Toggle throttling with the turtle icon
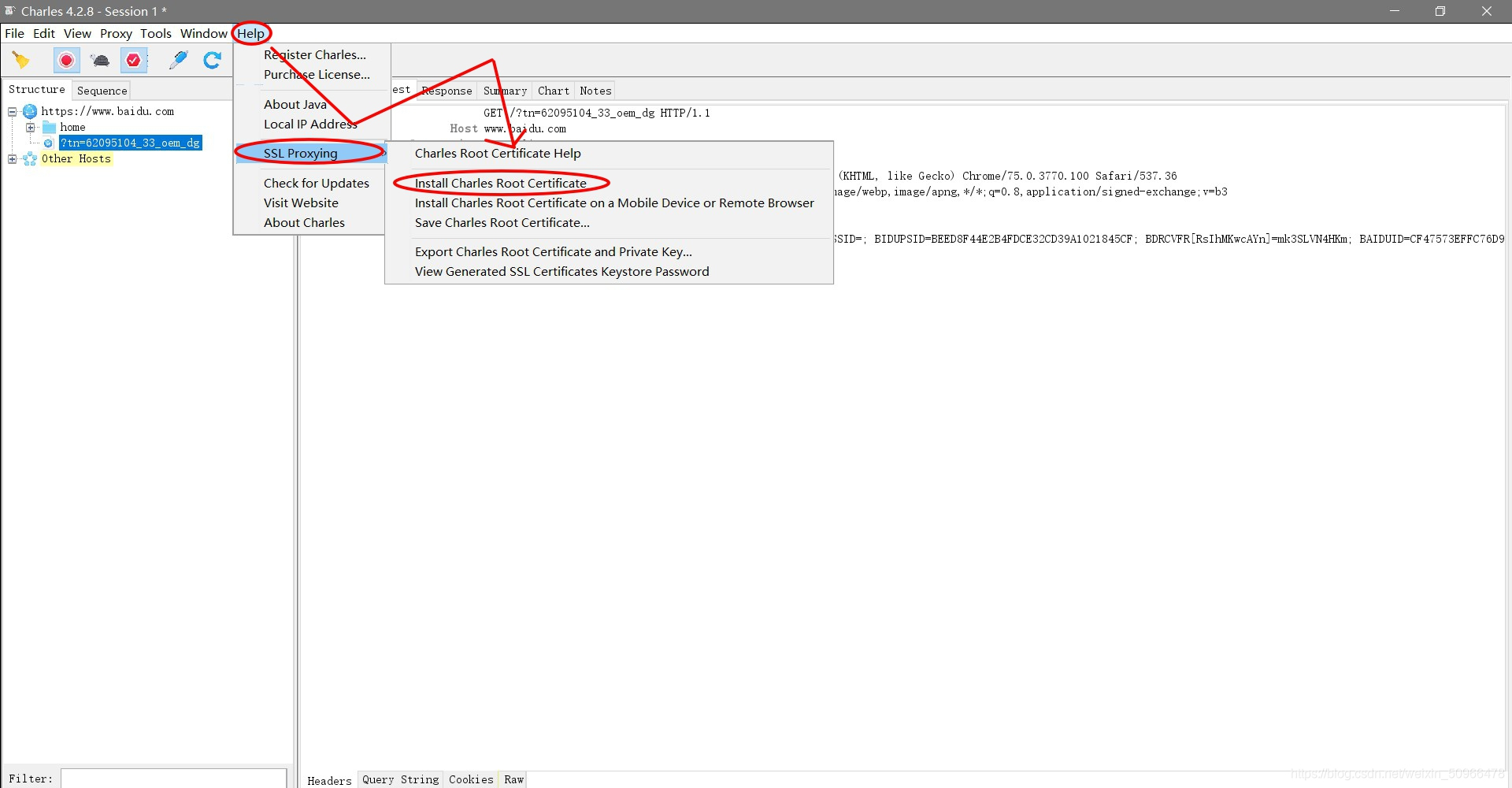Screen dimensions: 1512x788 (100, 60)
